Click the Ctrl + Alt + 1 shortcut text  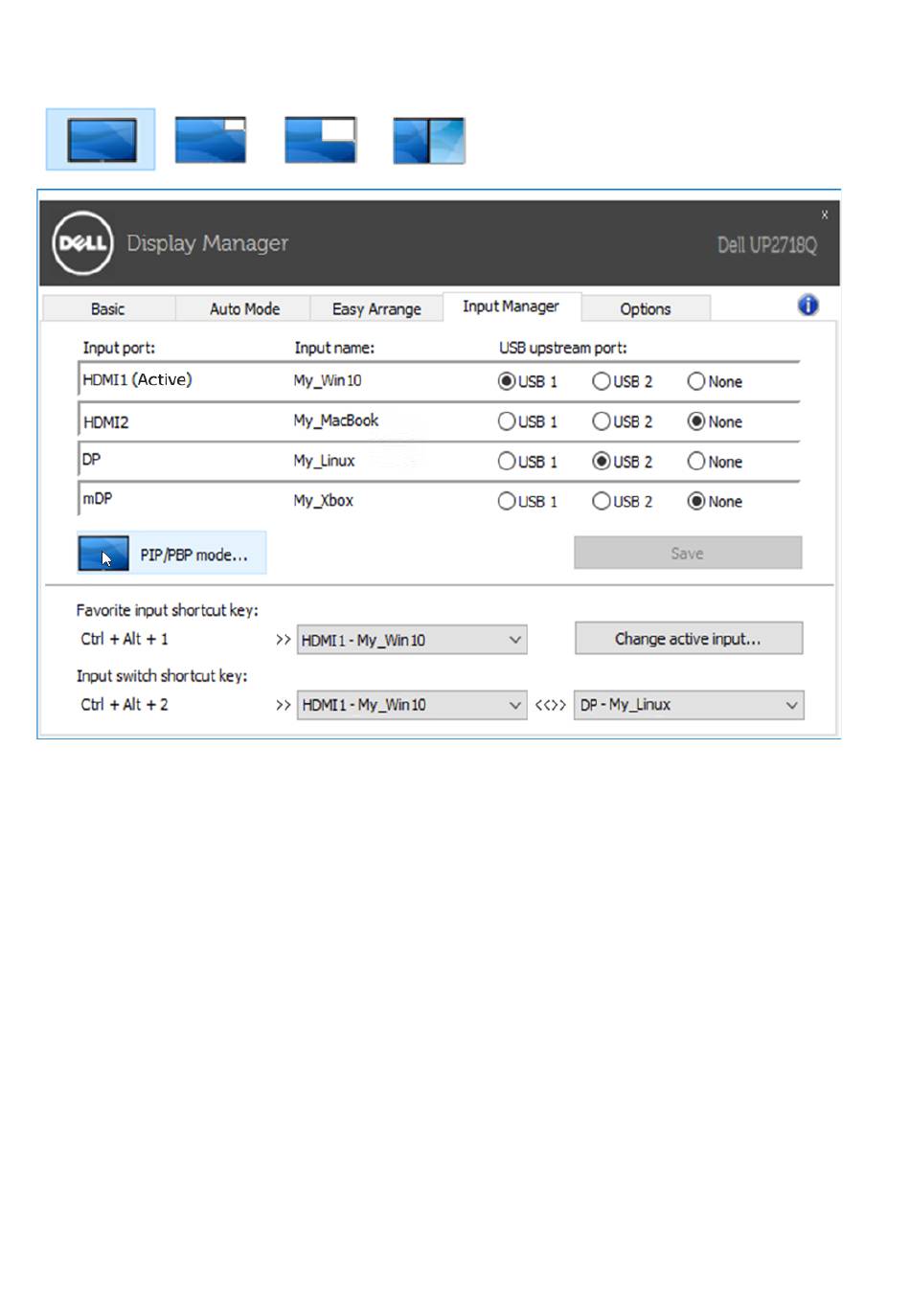(125, 639)
